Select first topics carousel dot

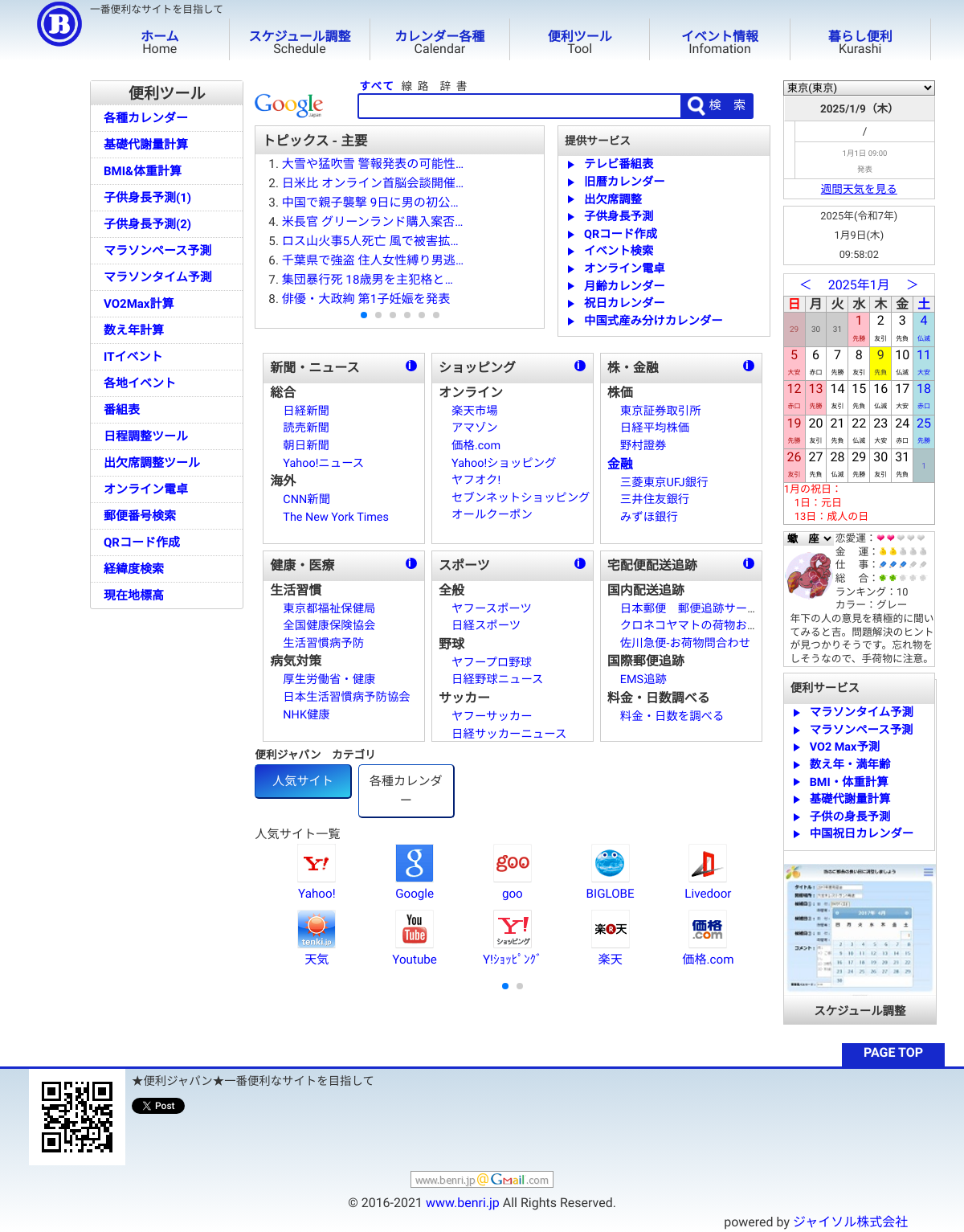(364, 315)
